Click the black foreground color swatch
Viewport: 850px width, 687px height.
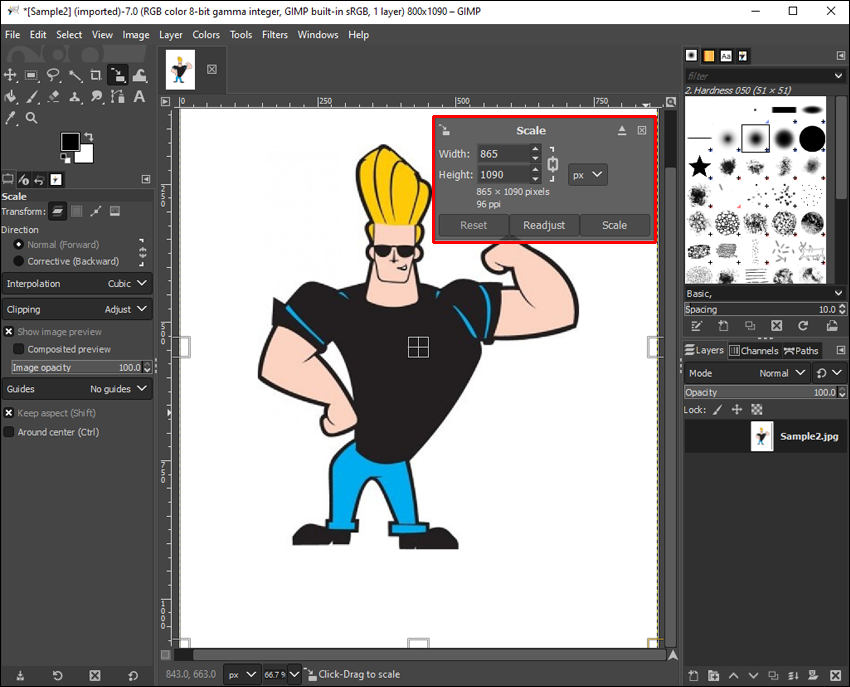[70, 142]
